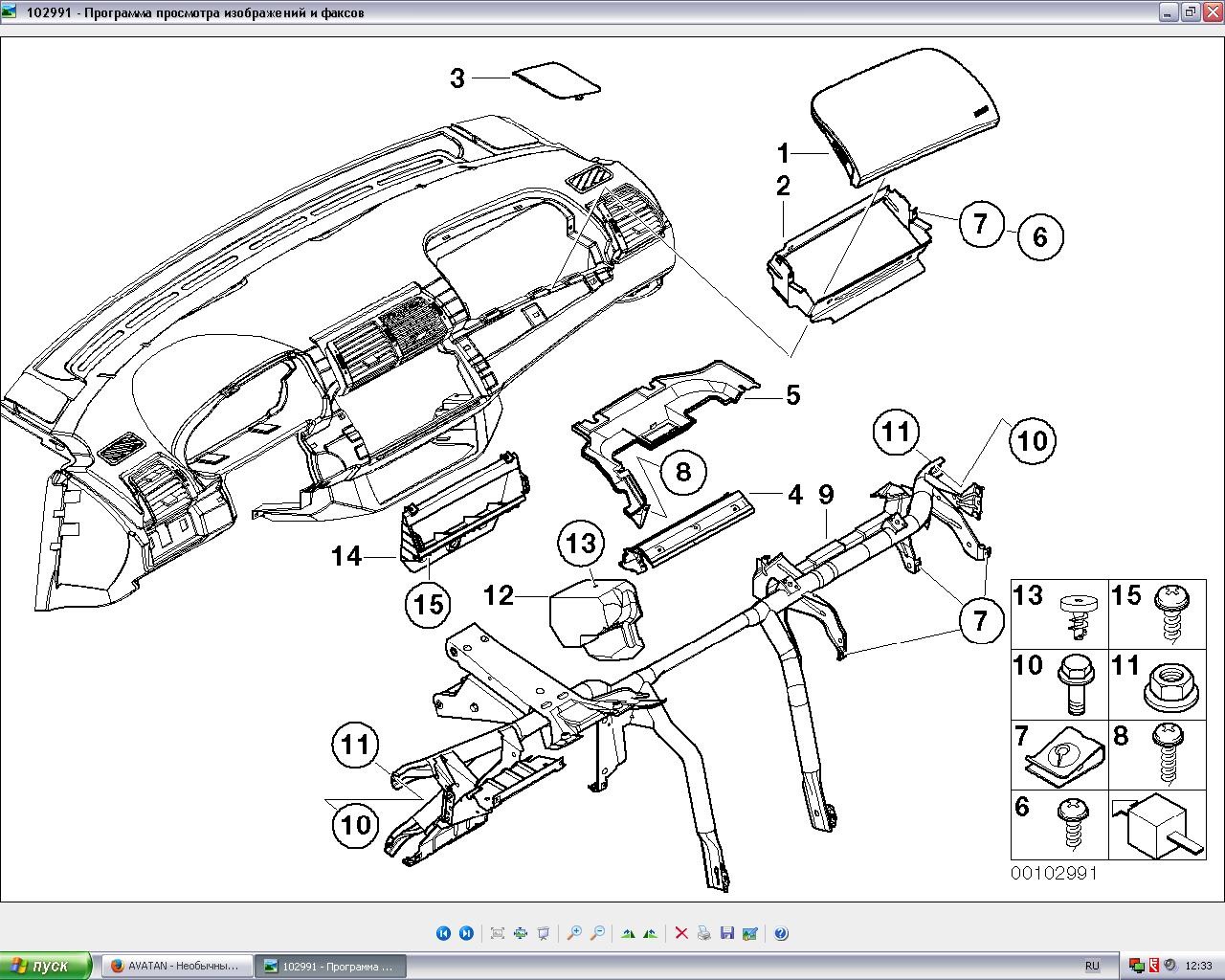Zoom out with the minus magnifier
This screenshot has width=1225, height=980.
pyautogui.click(x=597, y=933)
